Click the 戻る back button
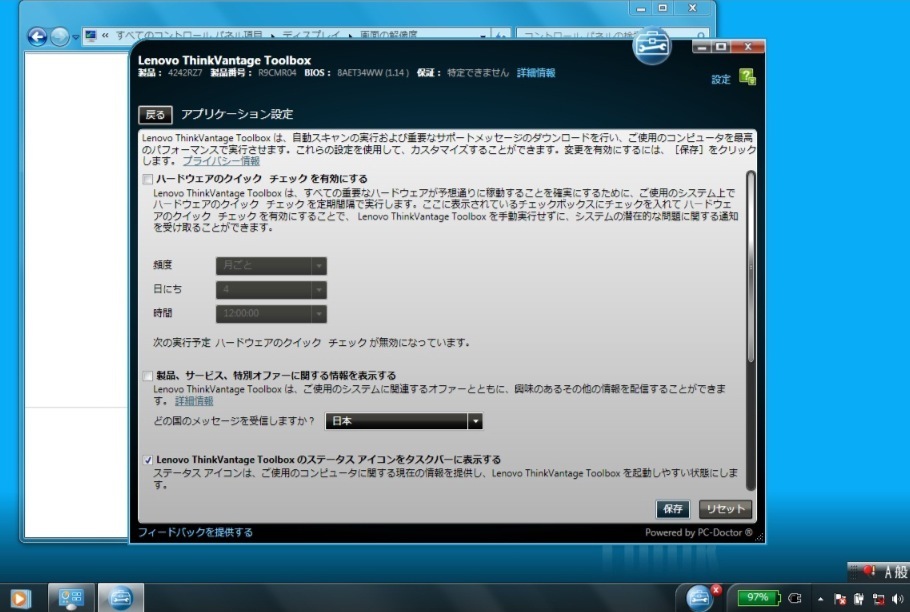The height and width of the screenshot is (612, 910). (155, 115)
